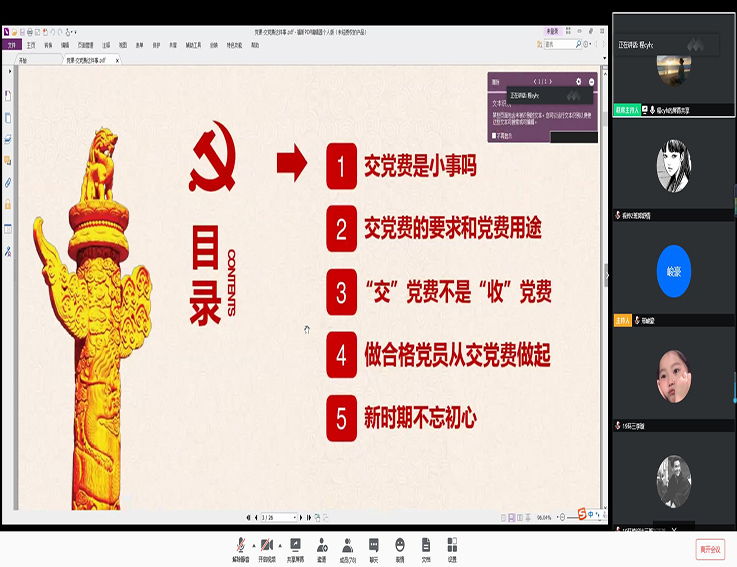Viewport: 737px width, 567px height.
Task: Click the Leave Meeting button
Action: click(710, 549)
